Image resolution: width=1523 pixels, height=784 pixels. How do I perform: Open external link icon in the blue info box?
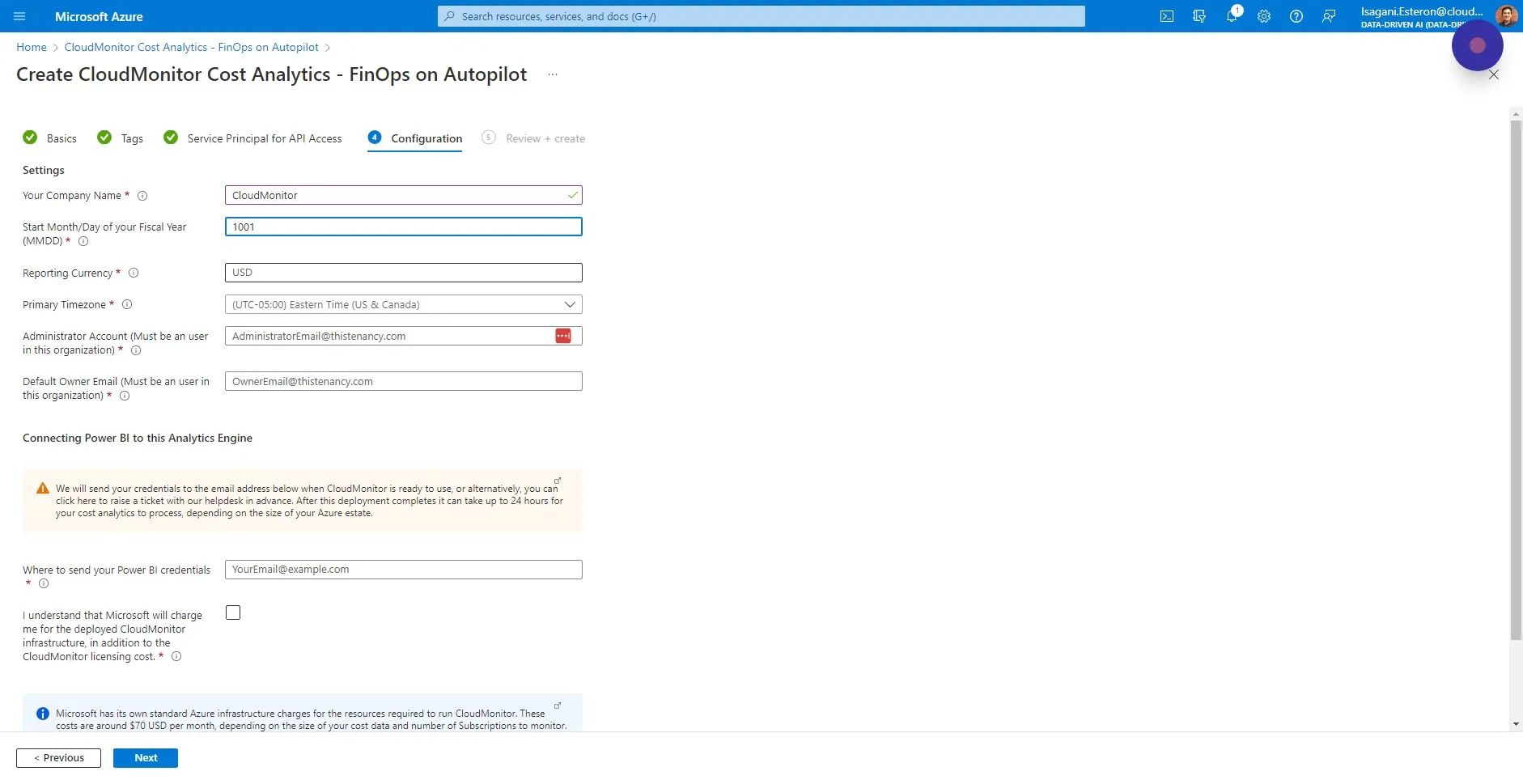point(558,706)
